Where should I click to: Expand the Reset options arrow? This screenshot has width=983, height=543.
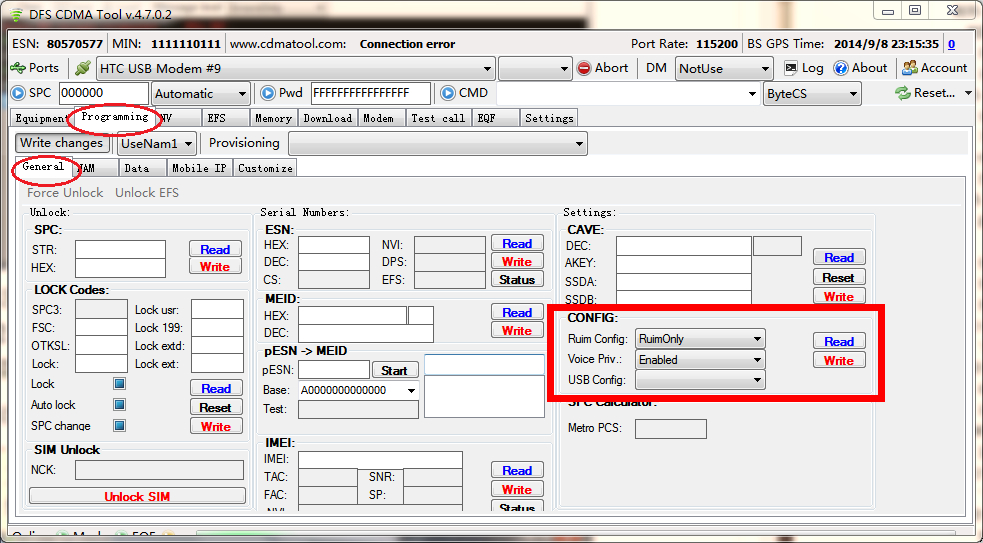(968, 93)
